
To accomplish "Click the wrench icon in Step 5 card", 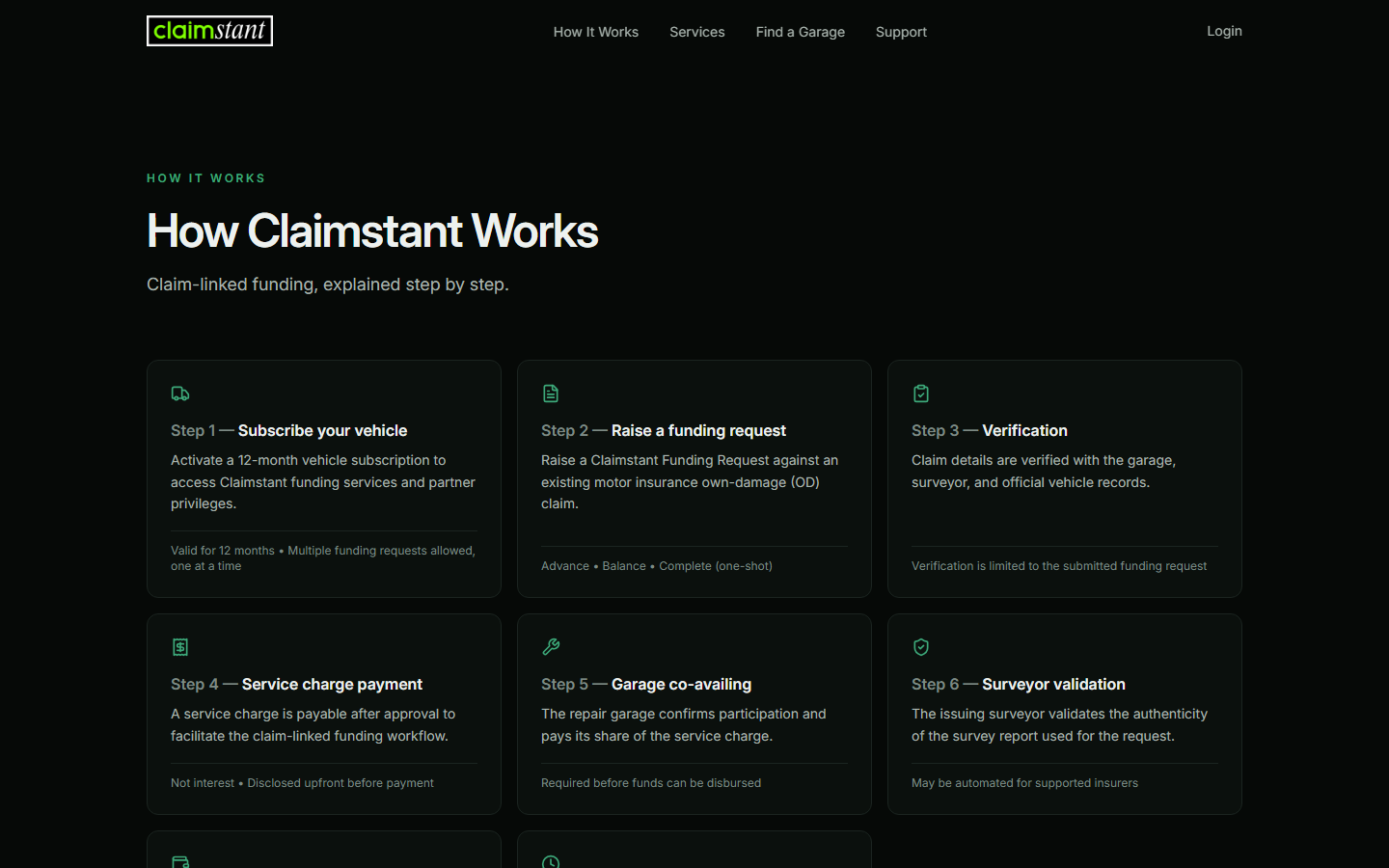I will 551,647.
